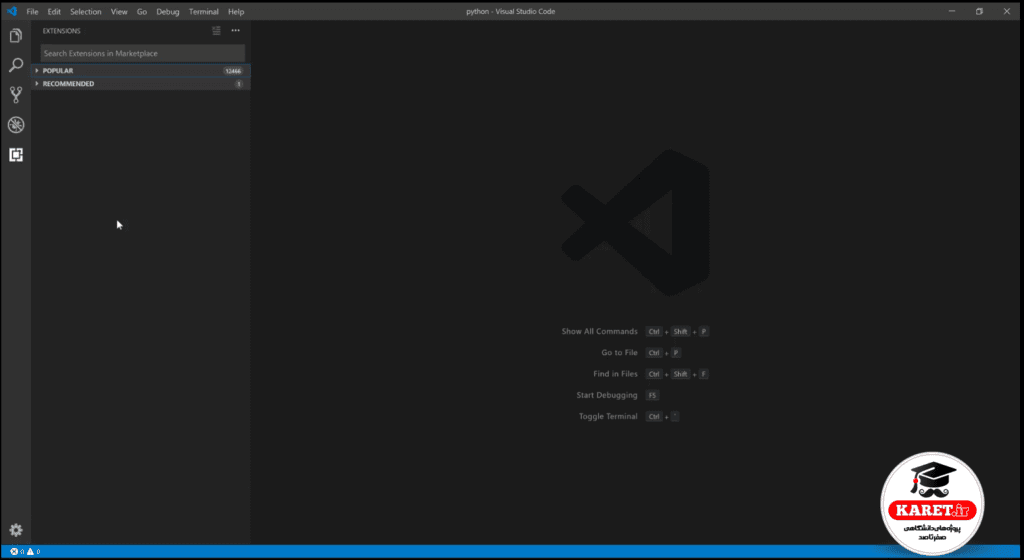Screen dimensions: 1024x560
Task: Open the Help menu
Action: (x=236, y=12)
